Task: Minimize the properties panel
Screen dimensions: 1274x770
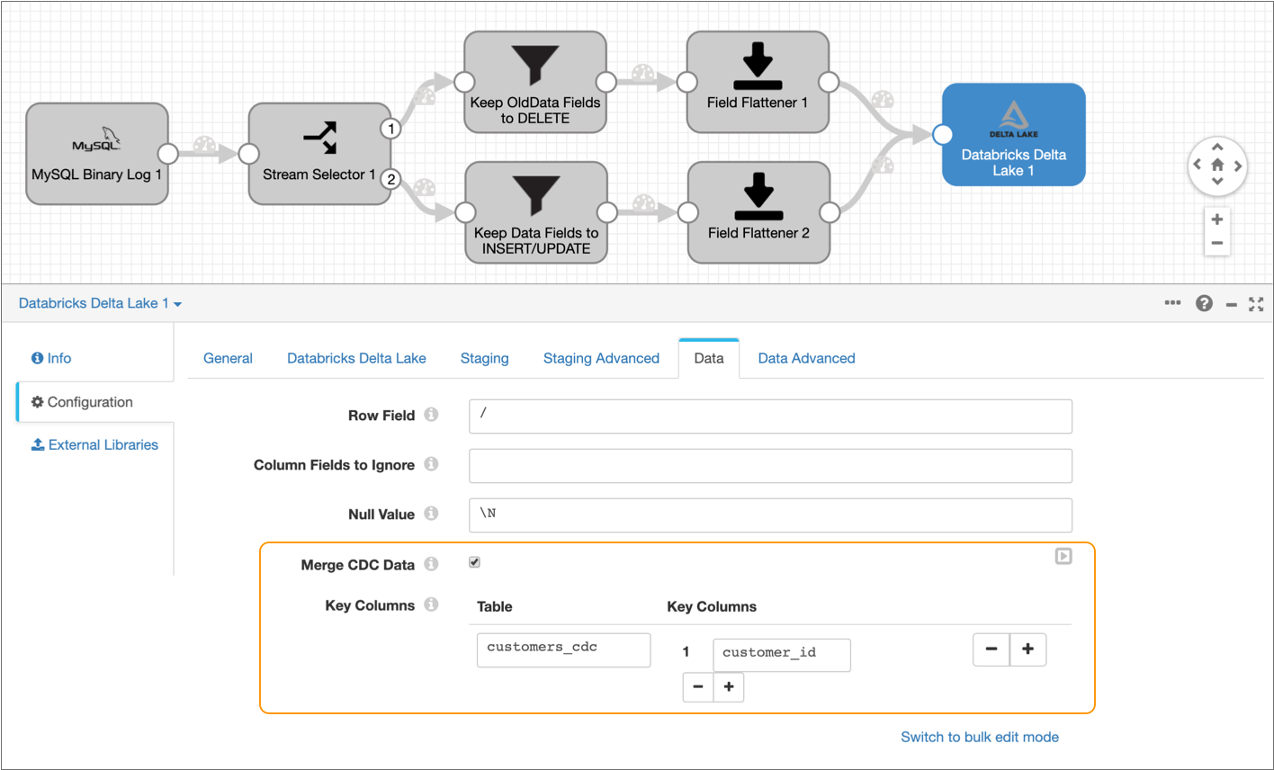Action: click(x=1231, y=304)
